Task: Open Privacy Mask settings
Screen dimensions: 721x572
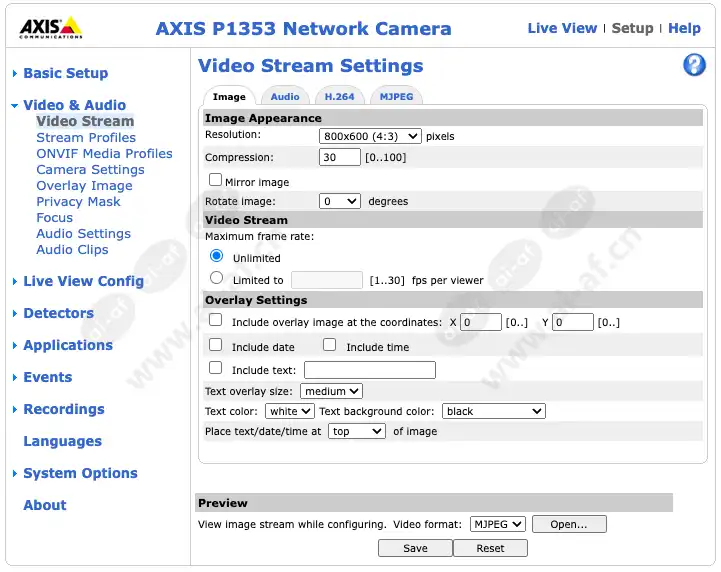Action: point(78,201)
